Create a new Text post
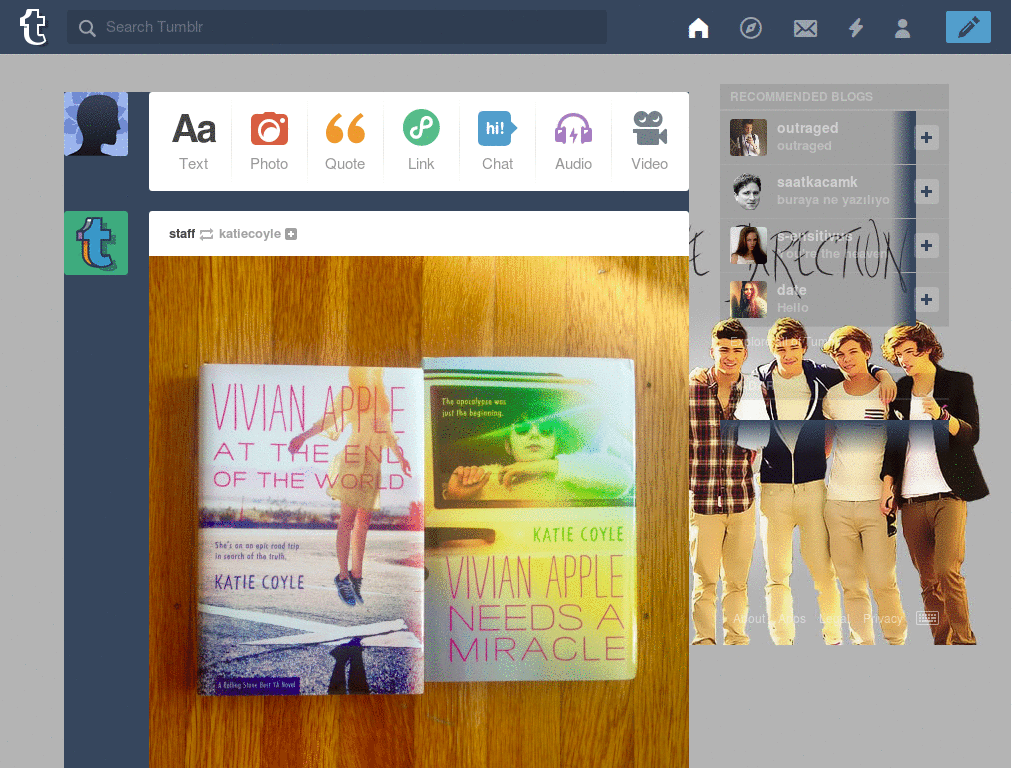 point(193,141)
